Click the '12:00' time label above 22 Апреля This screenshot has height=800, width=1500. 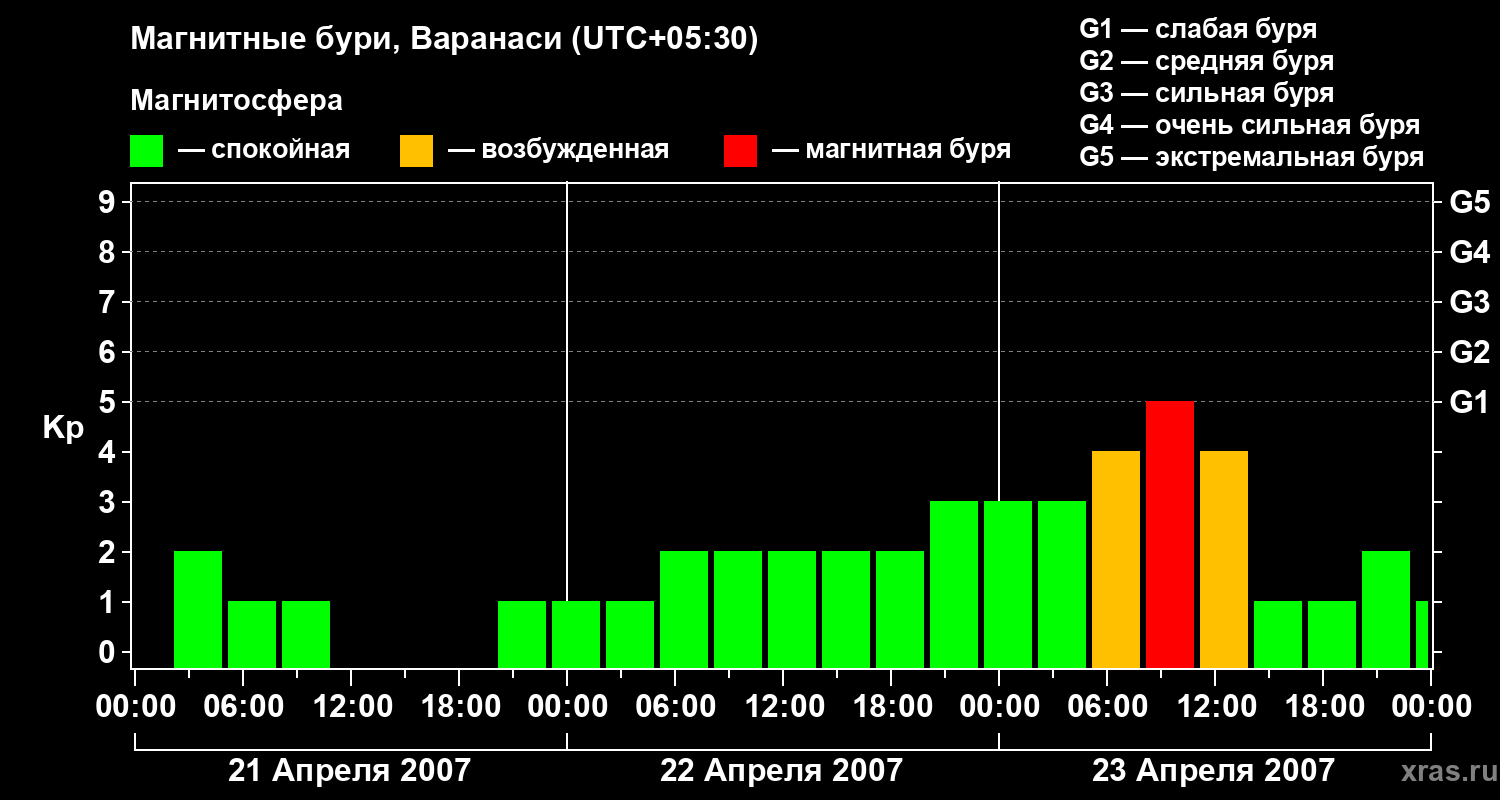click(x=783, y=707)
